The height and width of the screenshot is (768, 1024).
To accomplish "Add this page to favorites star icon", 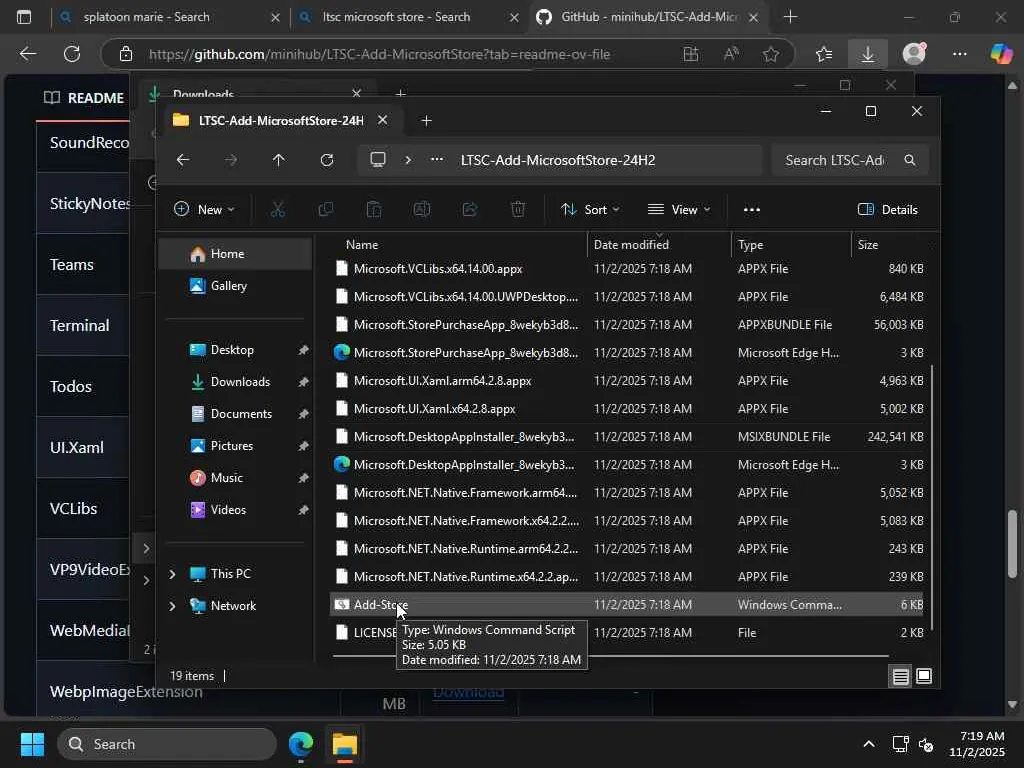I will tap(771, 54).
